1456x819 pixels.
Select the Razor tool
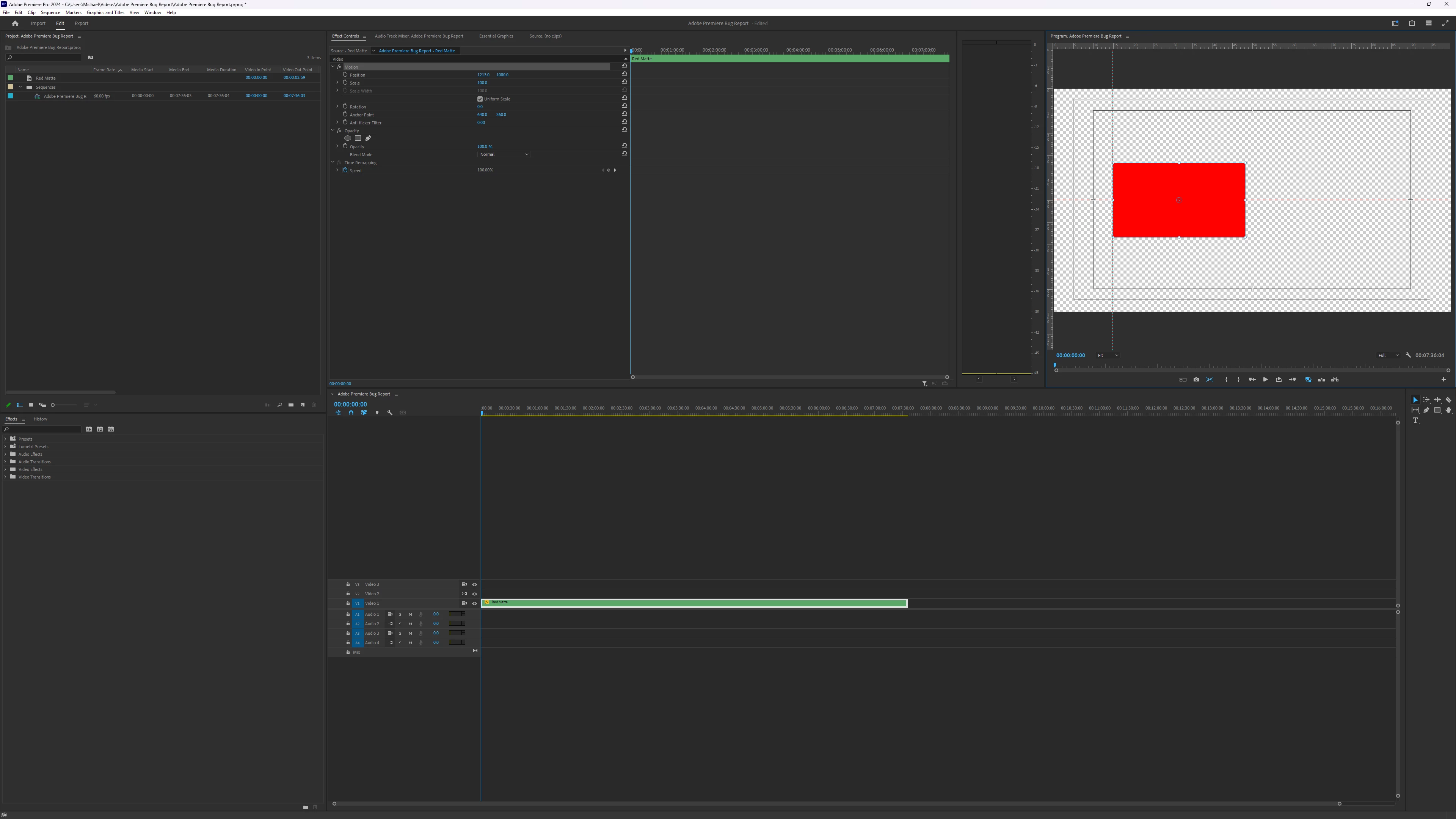1448,400
